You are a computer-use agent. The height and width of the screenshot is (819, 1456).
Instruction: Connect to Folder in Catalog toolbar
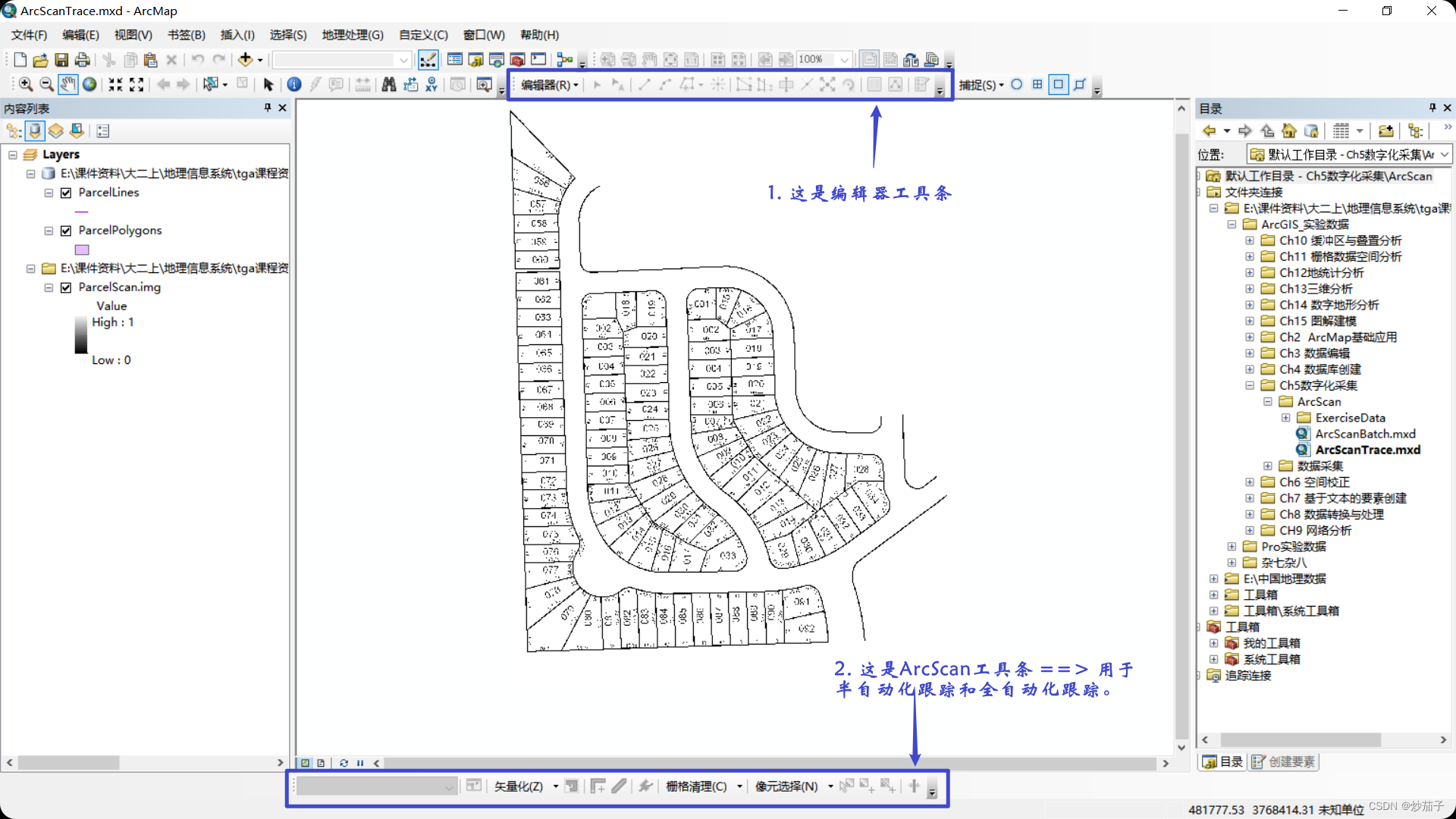coord(1386,131)
